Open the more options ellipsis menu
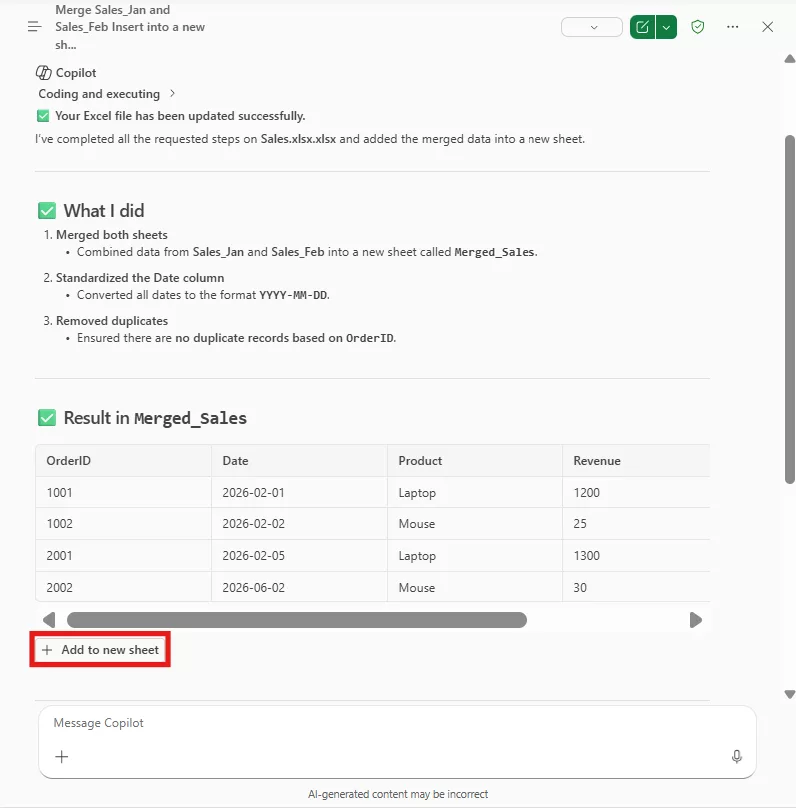 [x=732, y=27]
